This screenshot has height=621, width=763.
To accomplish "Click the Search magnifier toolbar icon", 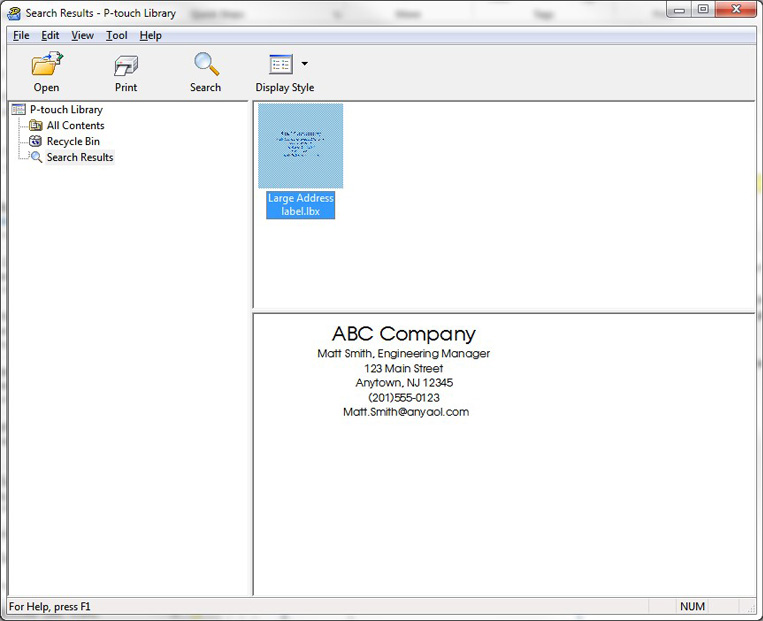I will click(206, 65).
